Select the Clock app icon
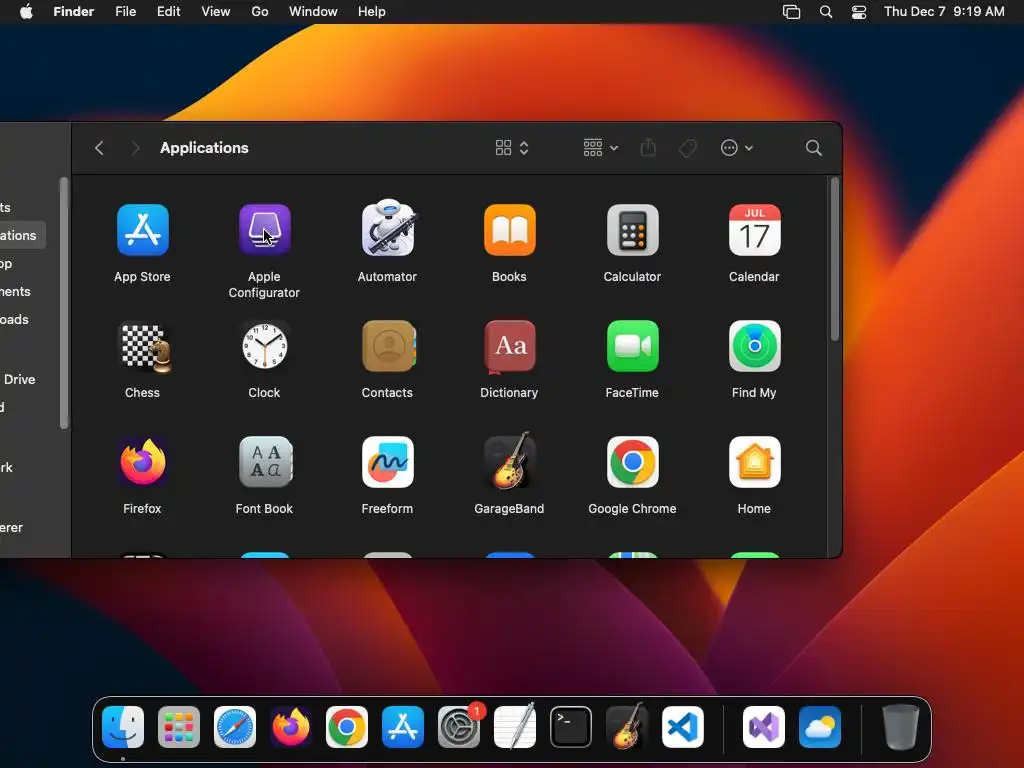 click(264, 346)
